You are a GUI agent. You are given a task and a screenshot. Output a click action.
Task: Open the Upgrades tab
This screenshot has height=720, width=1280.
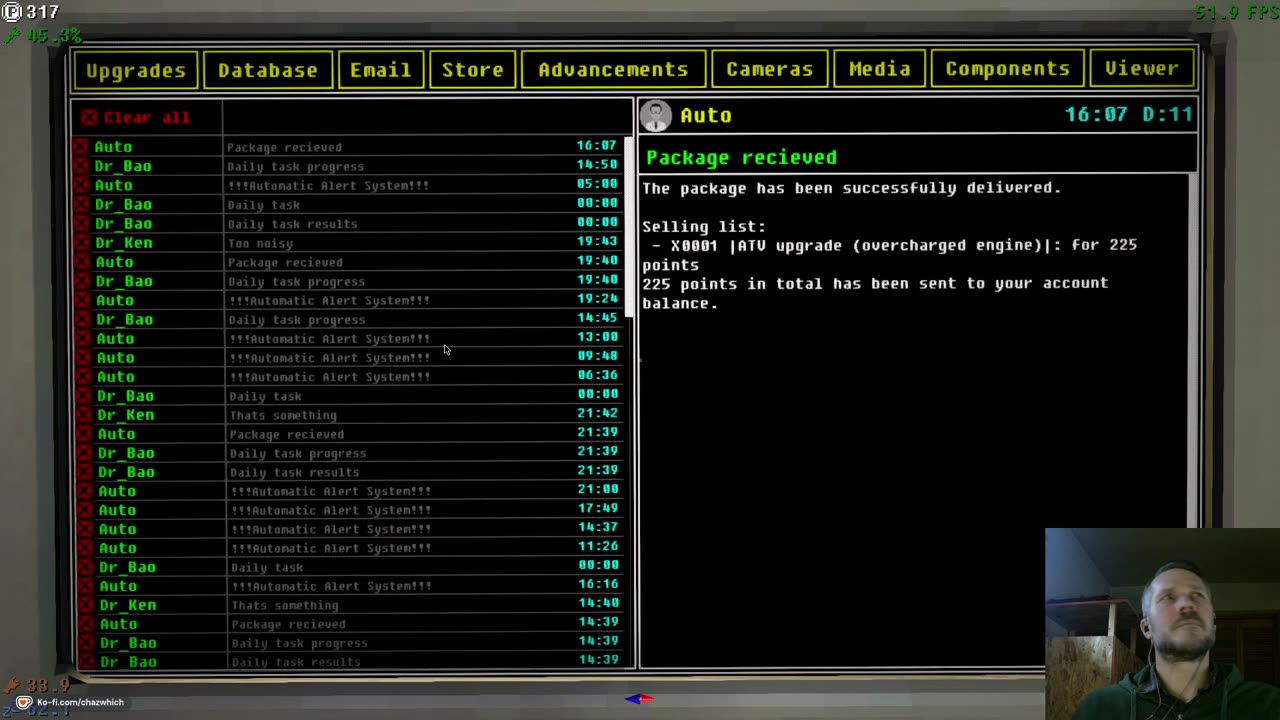[135, 70]
